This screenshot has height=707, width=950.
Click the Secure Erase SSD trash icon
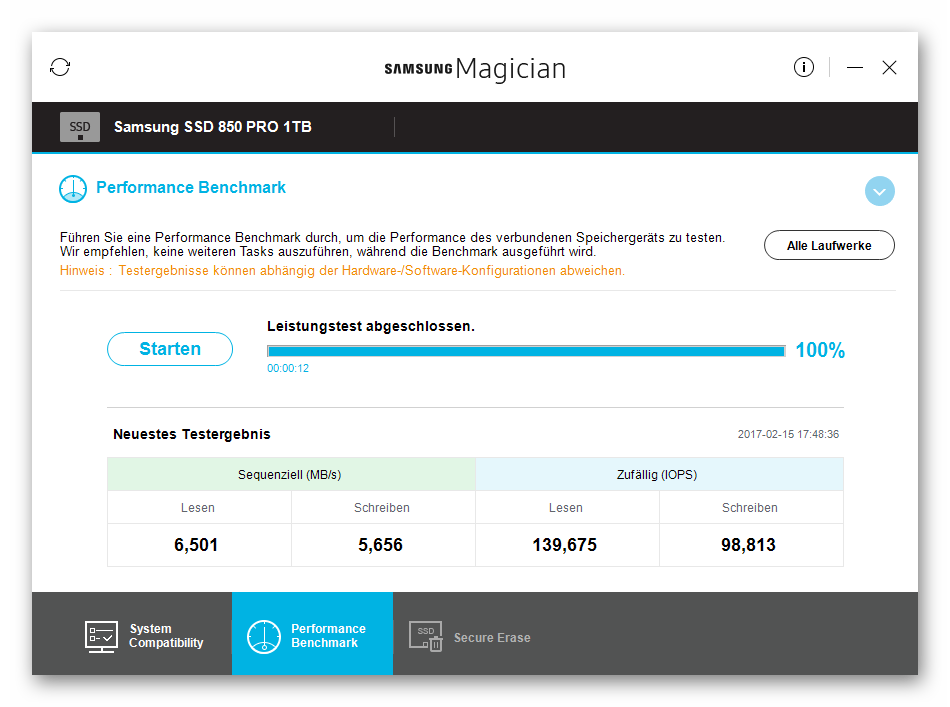pos(425,636)
